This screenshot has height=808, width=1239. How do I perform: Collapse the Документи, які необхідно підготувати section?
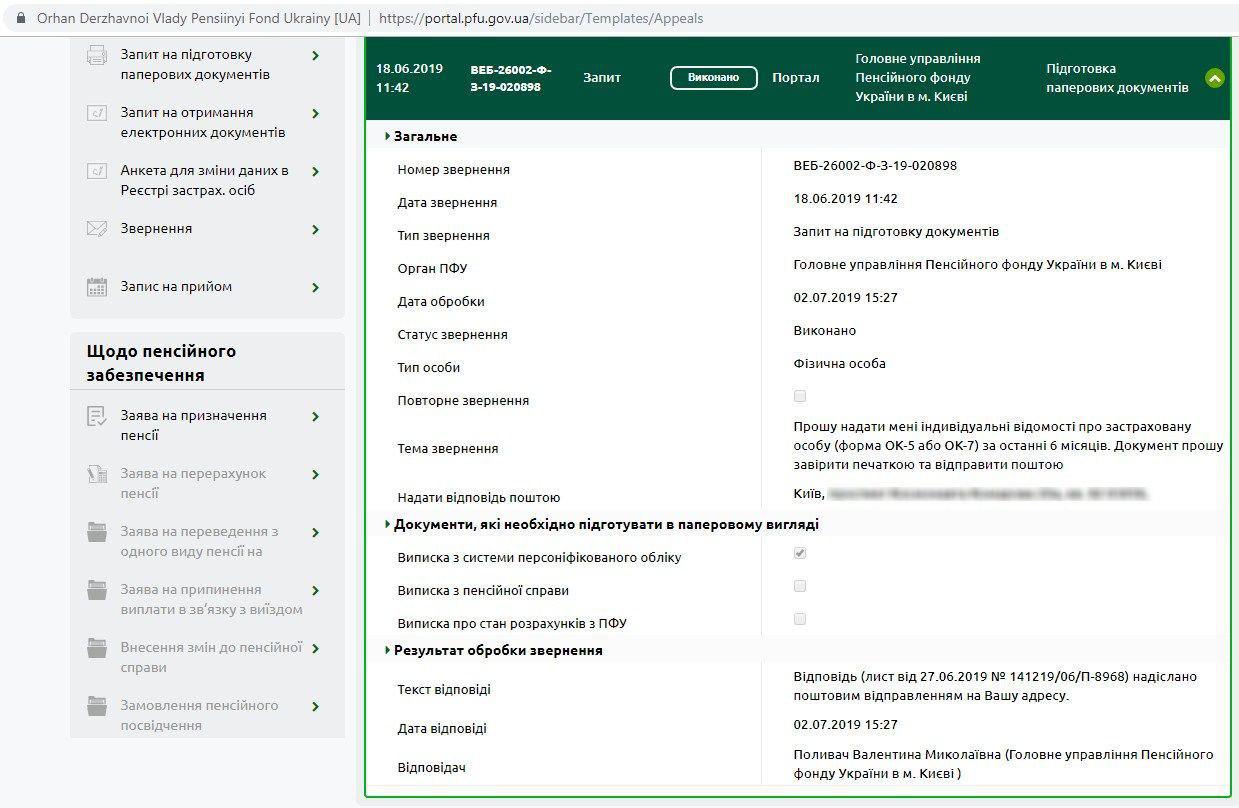click(387, 524)
